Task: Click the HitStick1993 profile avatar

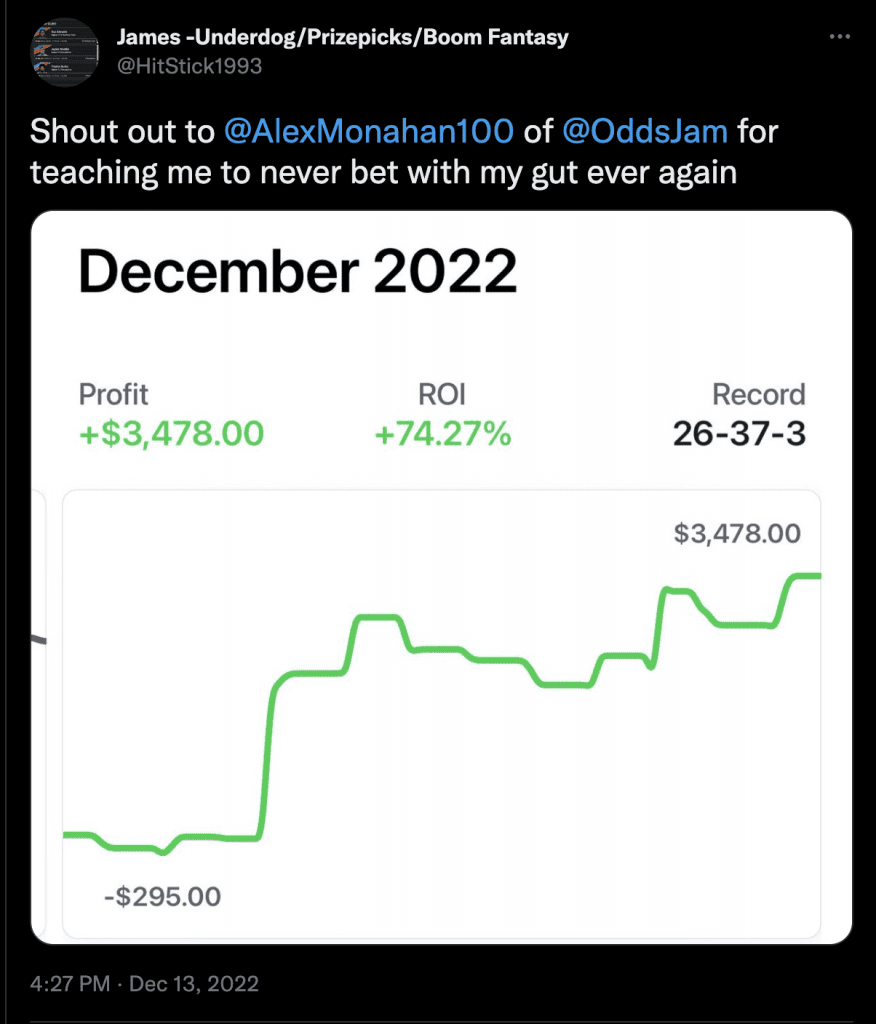Action: (65, 52)
